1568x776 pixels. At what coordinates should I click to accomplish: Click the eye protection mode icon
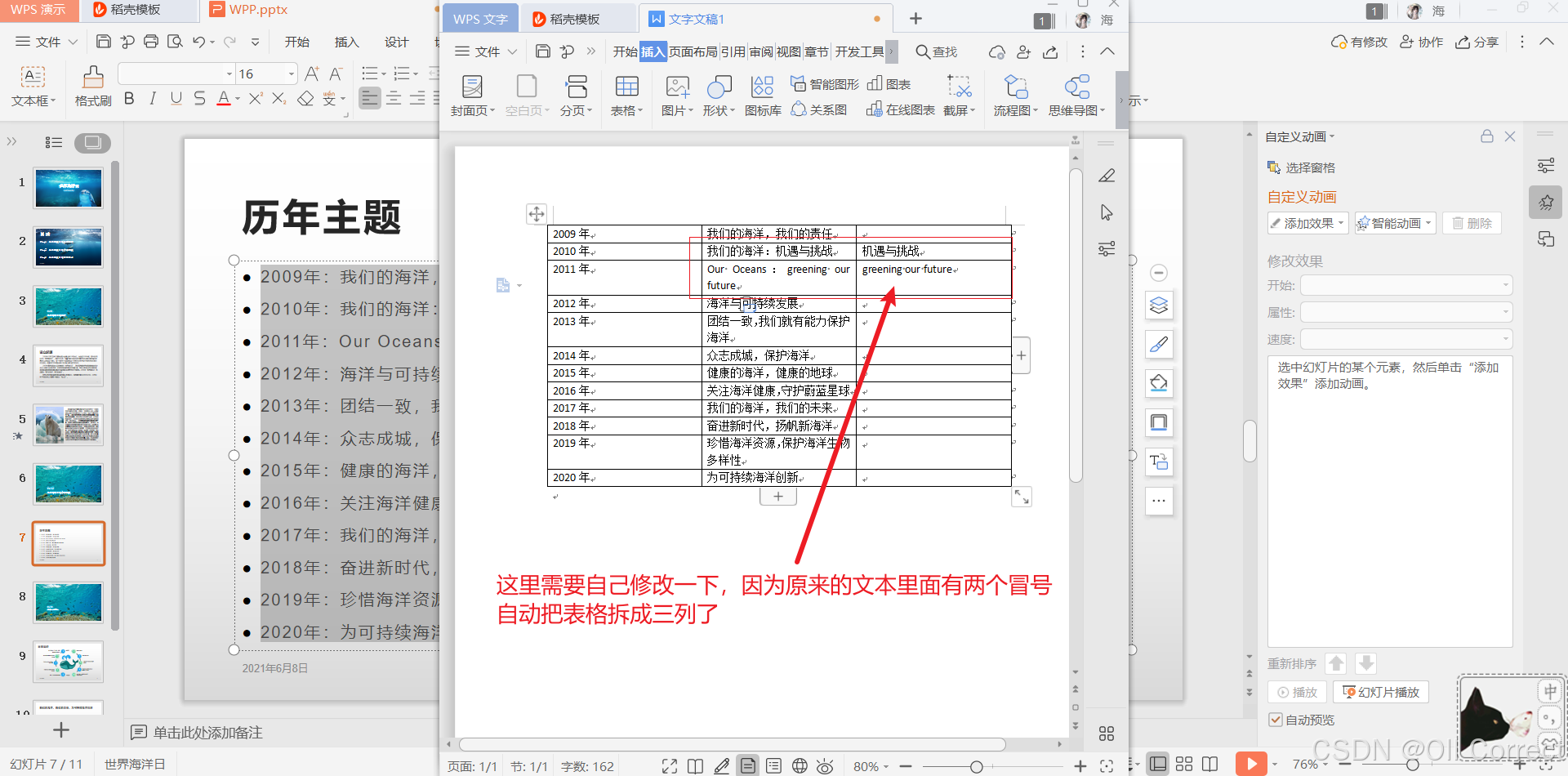coord(825,766)
